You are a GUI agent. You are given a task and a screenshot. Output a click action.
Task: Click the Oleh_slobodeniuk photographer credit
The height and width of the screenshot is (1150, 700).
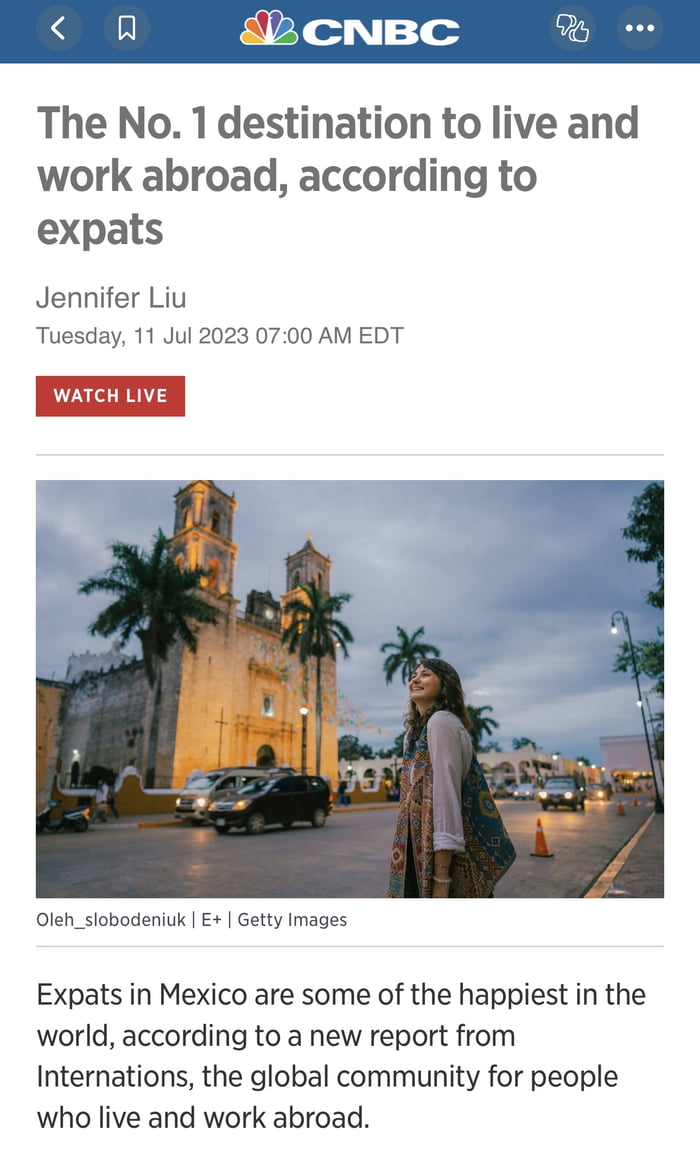(x=111, y=920)
